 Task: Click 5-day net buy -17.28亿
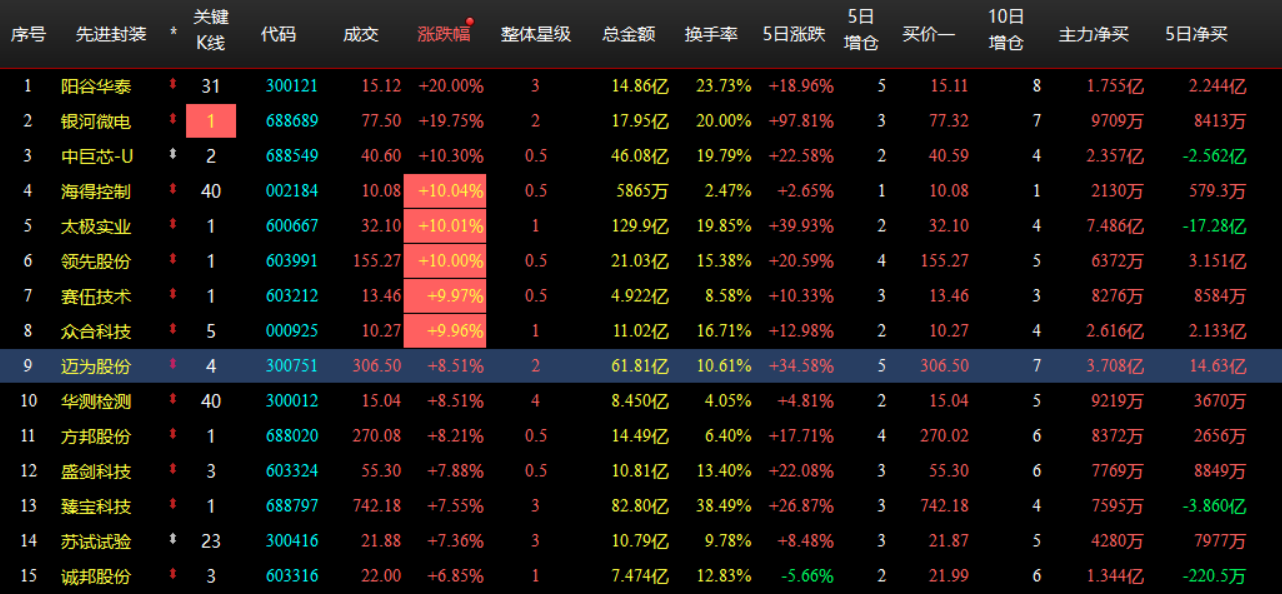(x=1215, y=227)
